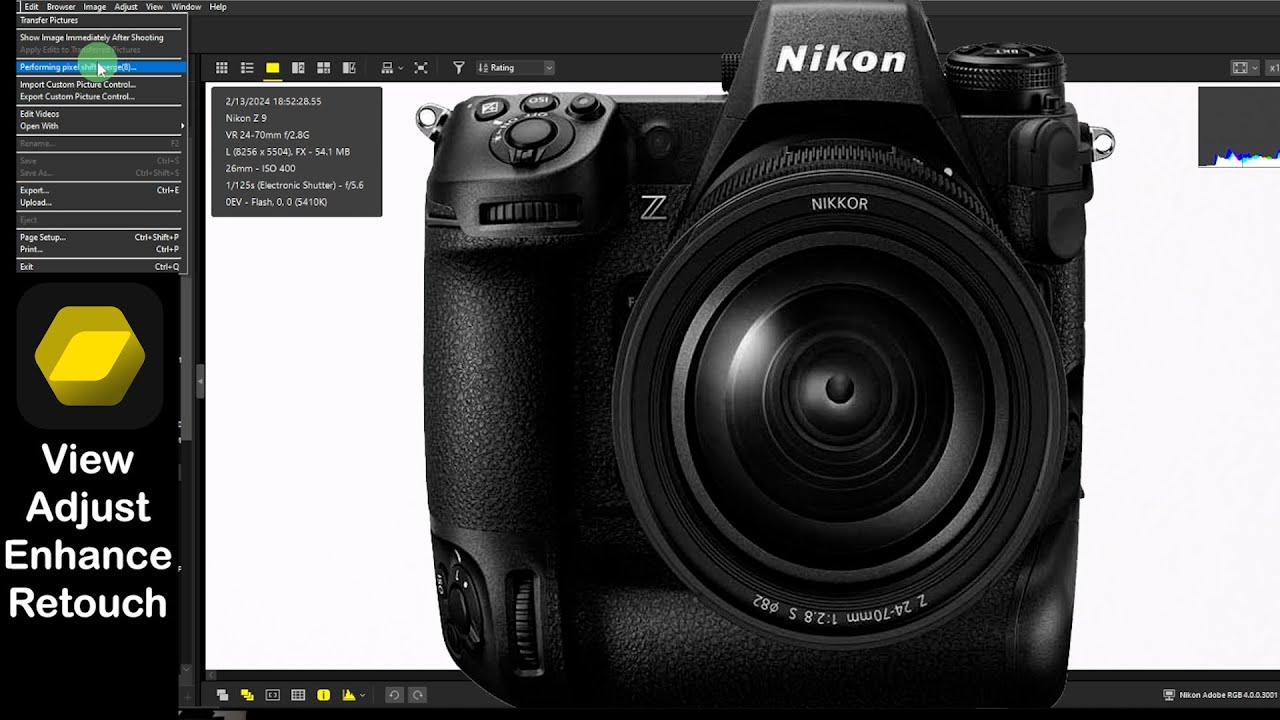Click the 26mm - ISO 400 info line
The image size is (1280, 720).
click(x=260, y=168)
